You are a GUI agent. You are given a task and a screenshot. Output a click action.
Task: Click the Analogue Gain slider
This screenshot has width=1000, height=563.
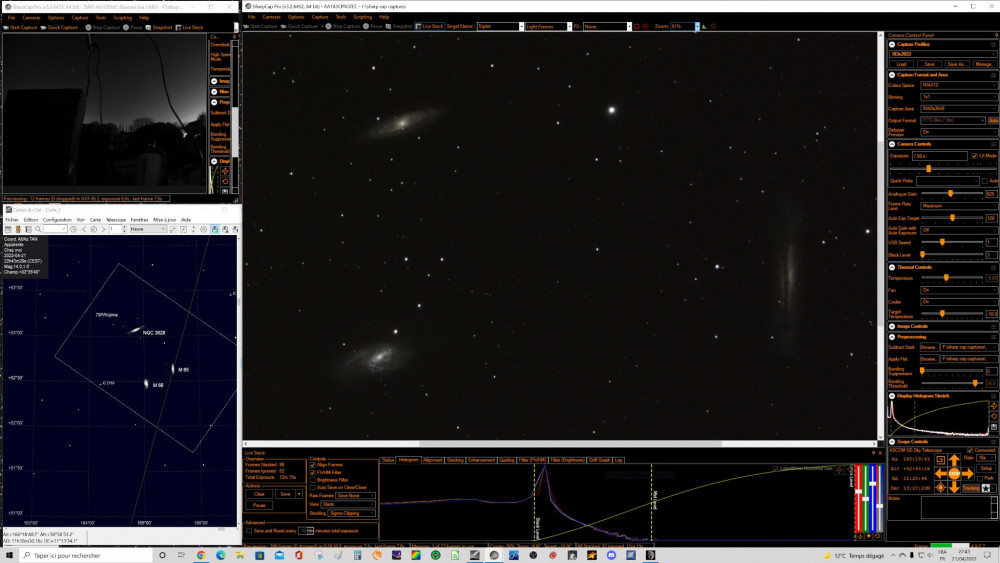click(x=952, y=194)
